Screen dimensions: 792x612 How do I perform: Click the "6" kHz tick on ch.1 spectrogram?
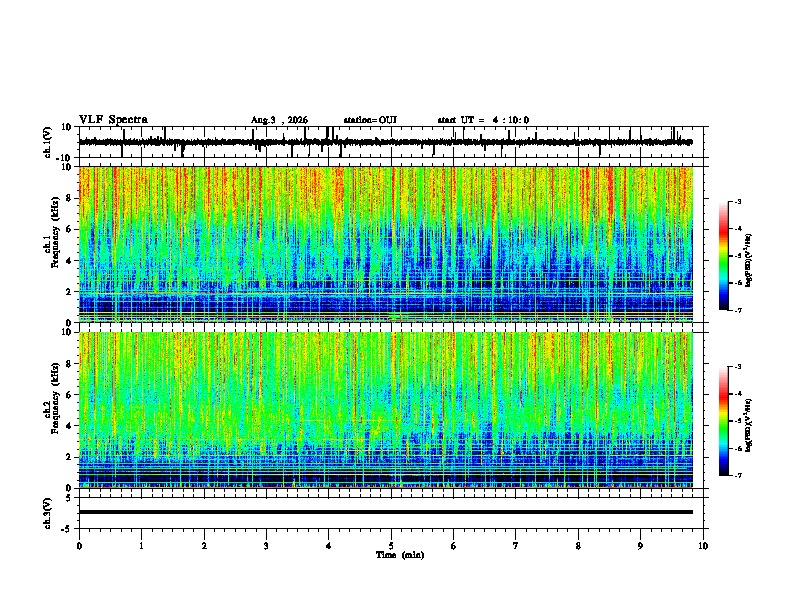[x=69, y=229]
